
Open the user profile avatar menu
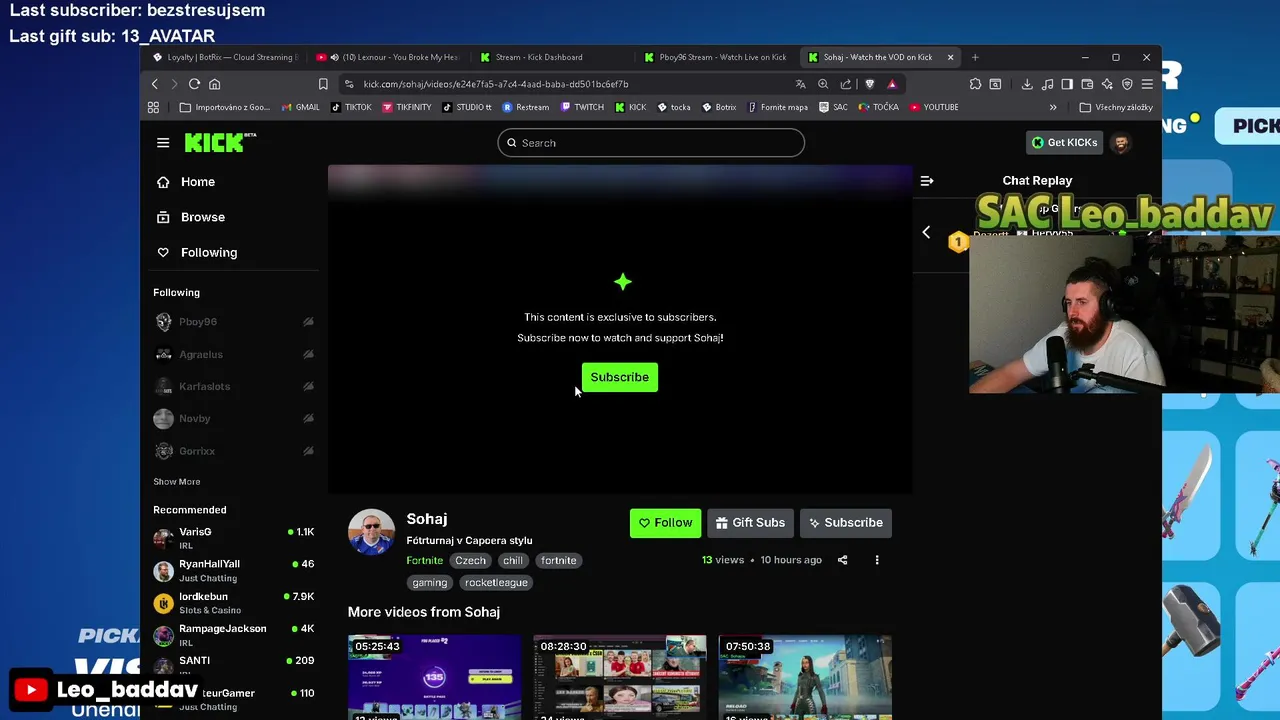click(x=1121, y=143)
